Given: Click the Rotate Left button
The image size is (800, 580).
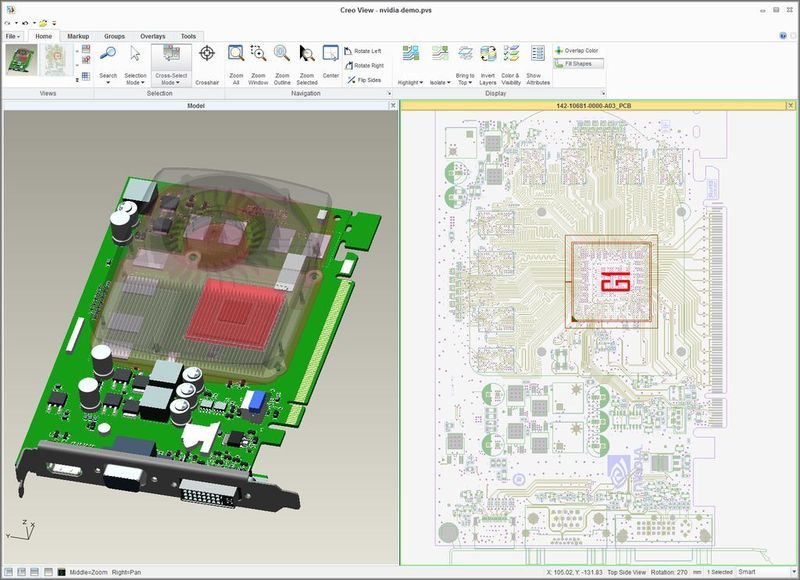Looking at the screenshot, I should pyautogui.click(x=362, y=51).
